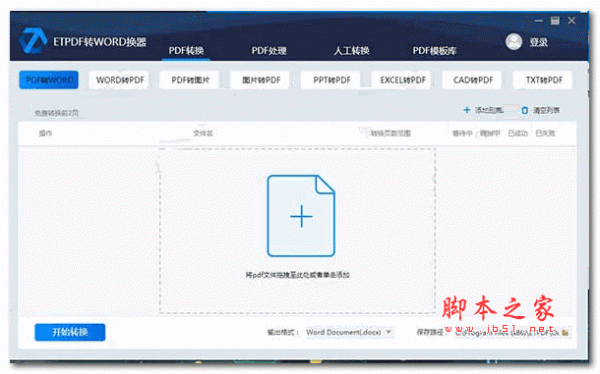Select the CAD转PDF conversion mode
The height and width of the screenshot is (374, 600).
(473, 80)
